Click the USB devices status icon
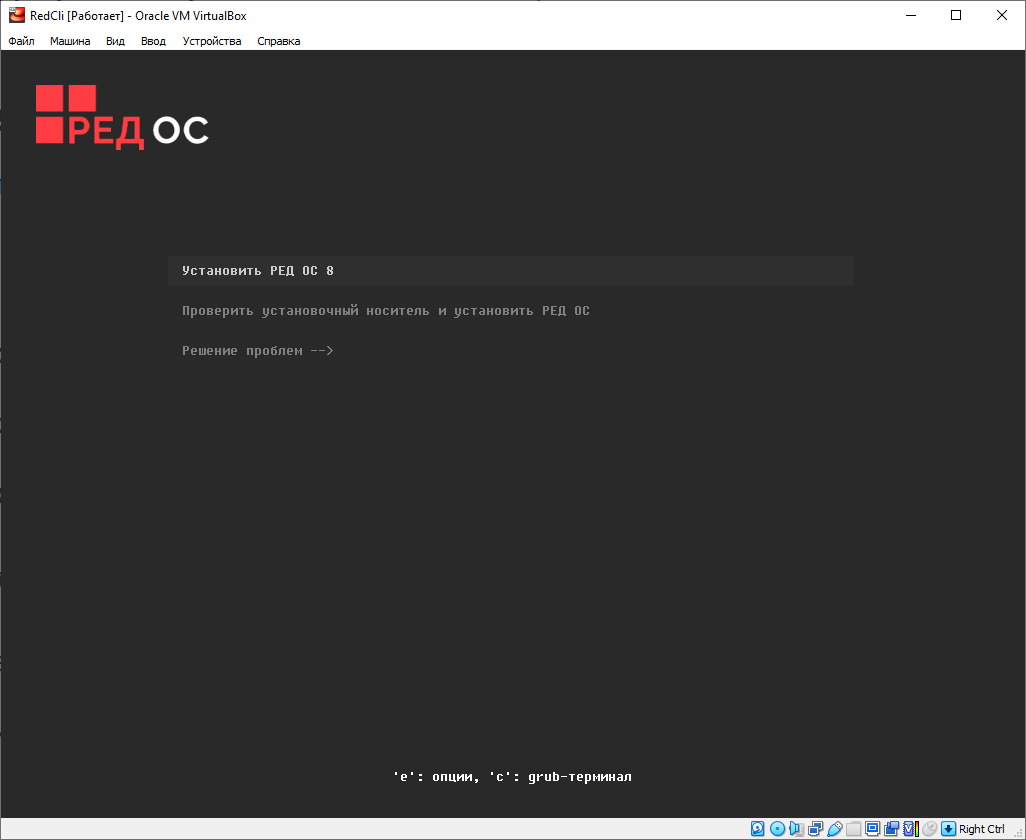1026x840 pixels. (x=835, y=829)
